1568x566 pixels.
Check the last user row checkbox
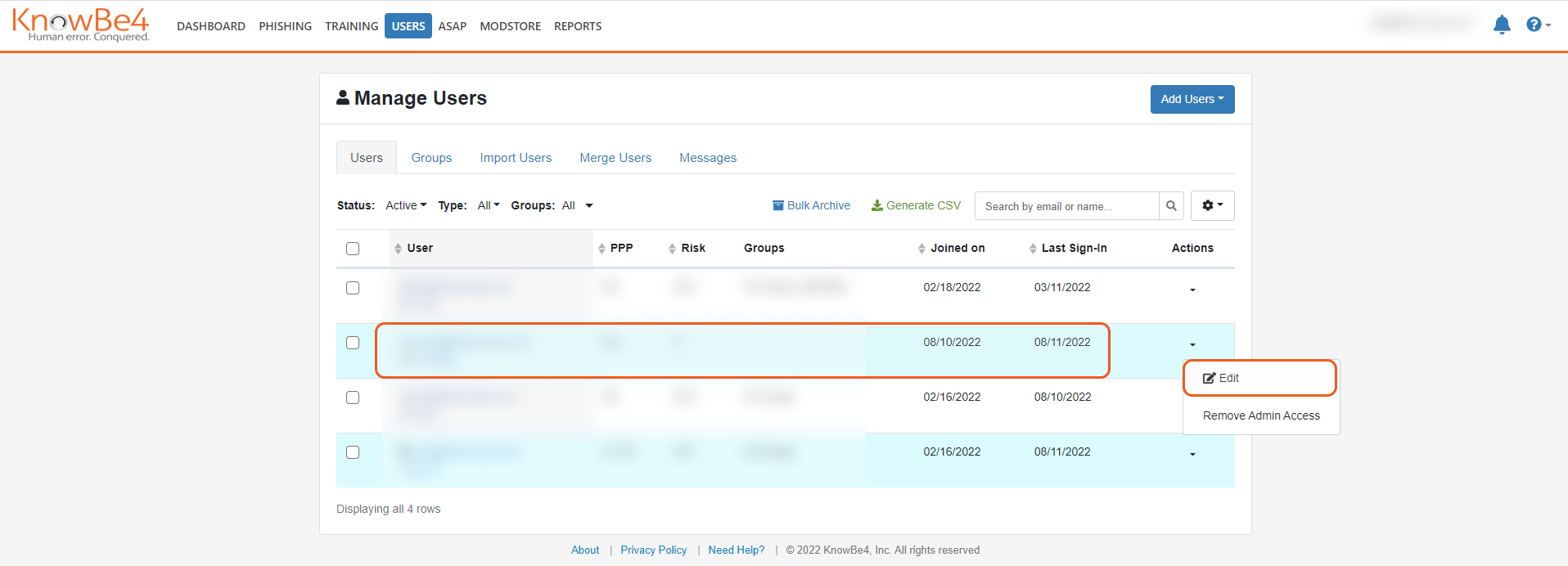coord(353,452)
